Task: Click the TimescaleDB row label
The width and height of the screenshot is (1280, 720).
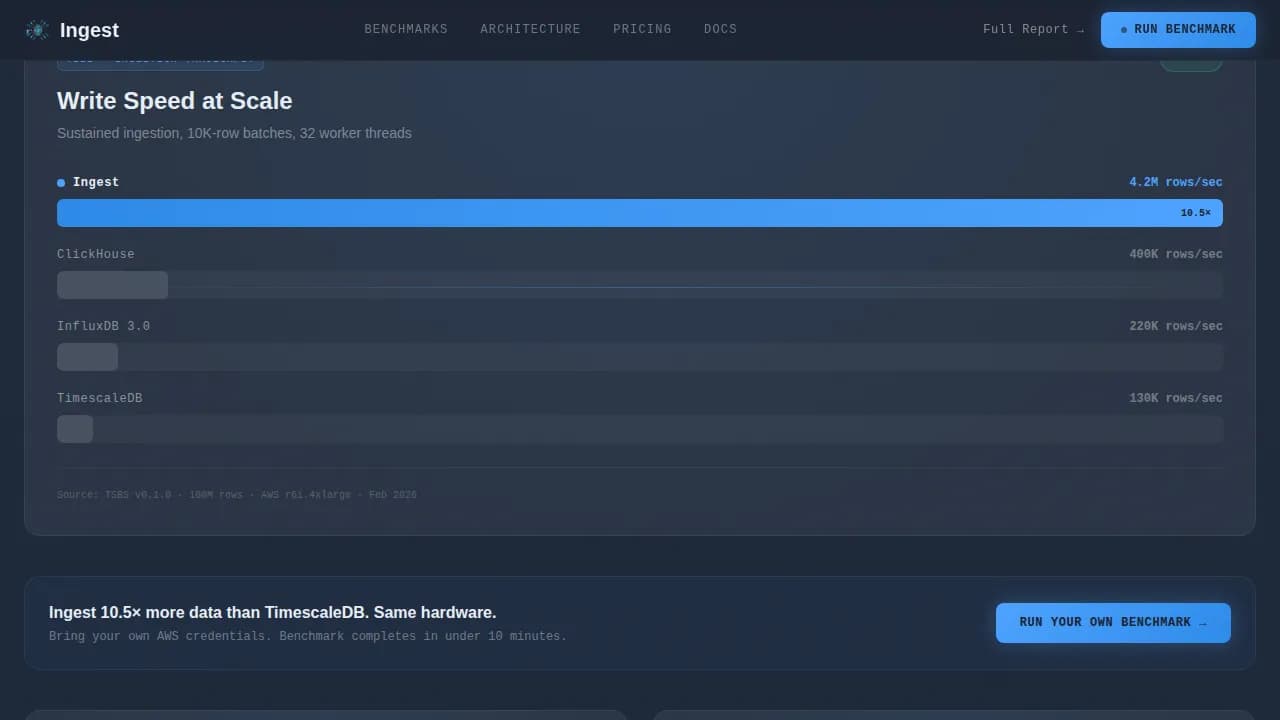Action: point(99,398)
